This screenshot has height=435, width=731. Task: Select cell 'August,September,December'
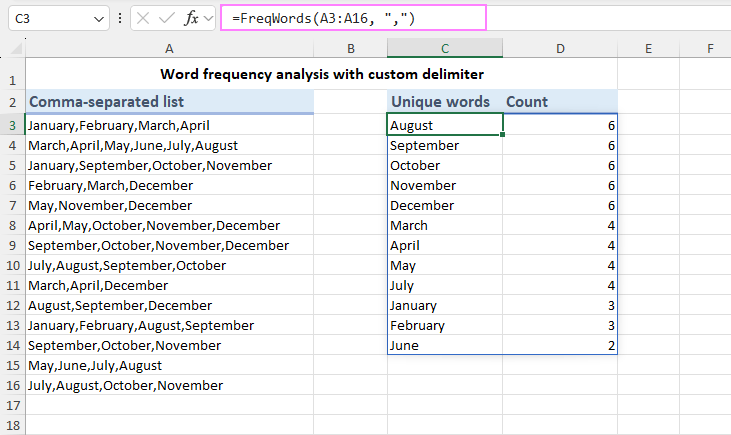tap(170, 306)
